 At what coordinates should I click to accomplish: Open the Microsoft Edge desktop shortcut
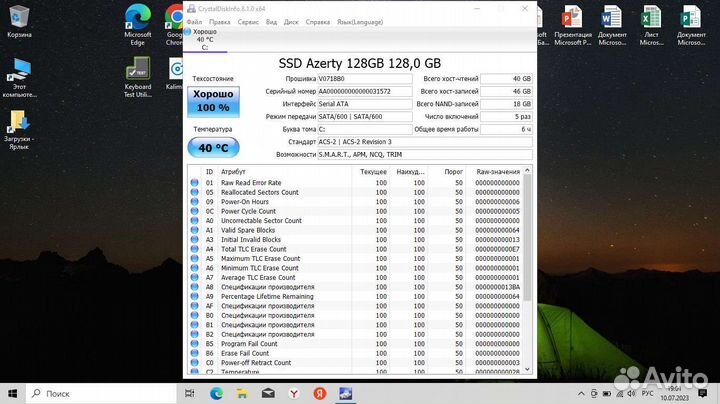click(x=137, y=25)
